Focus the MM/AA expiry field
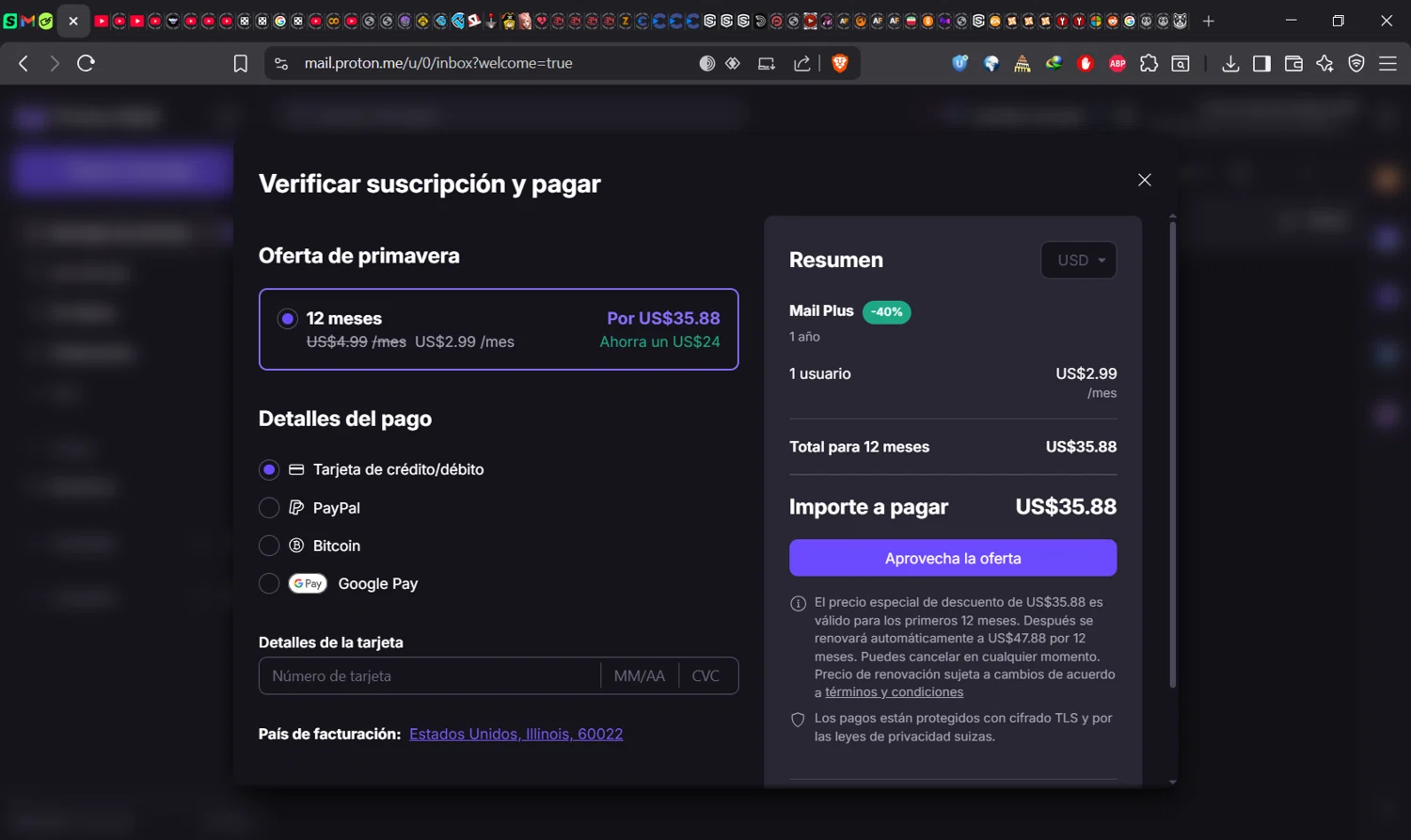 click(x=640, y=676)
